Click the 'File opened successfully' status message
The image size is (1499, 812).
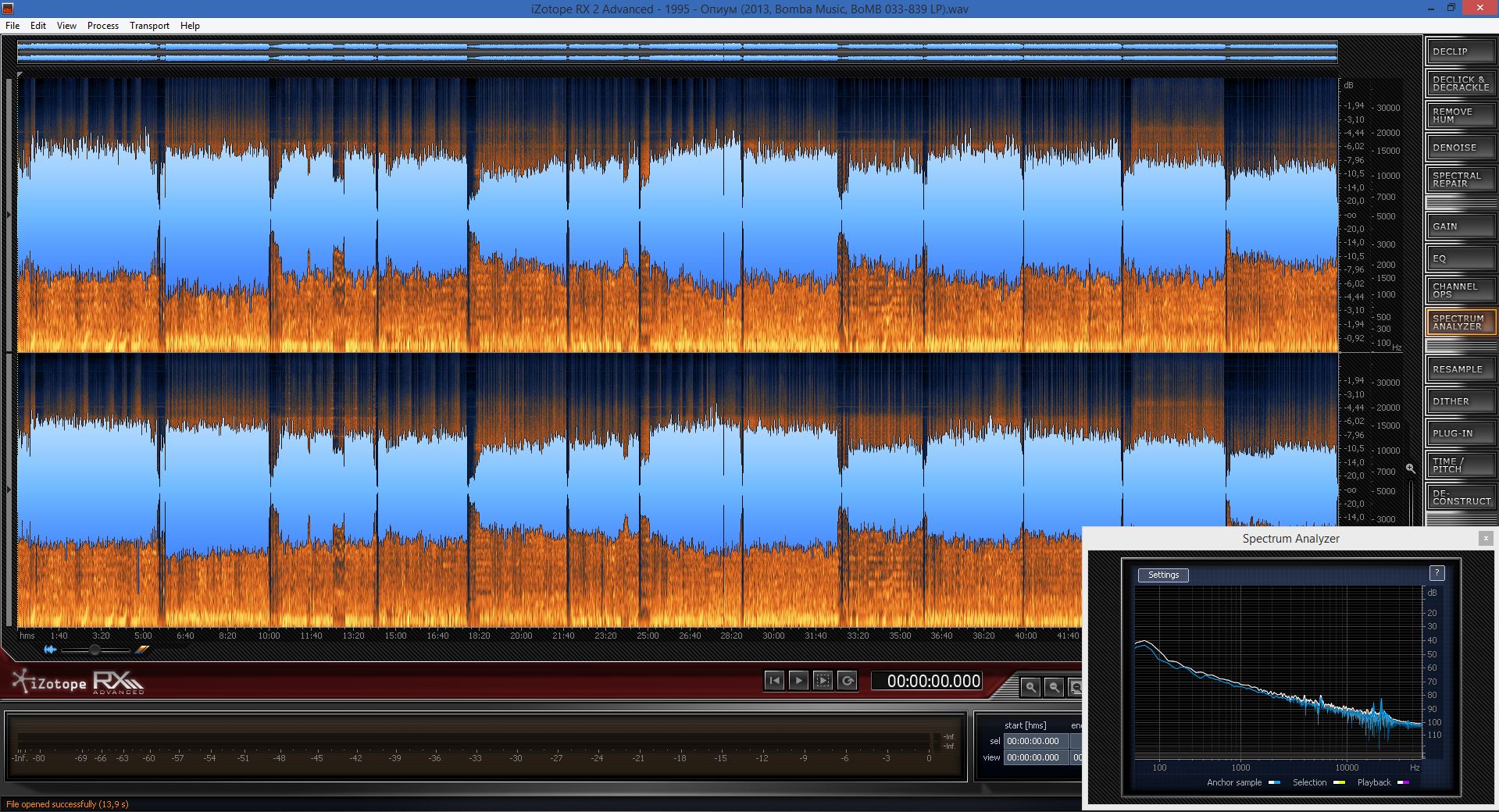[67, 804]
